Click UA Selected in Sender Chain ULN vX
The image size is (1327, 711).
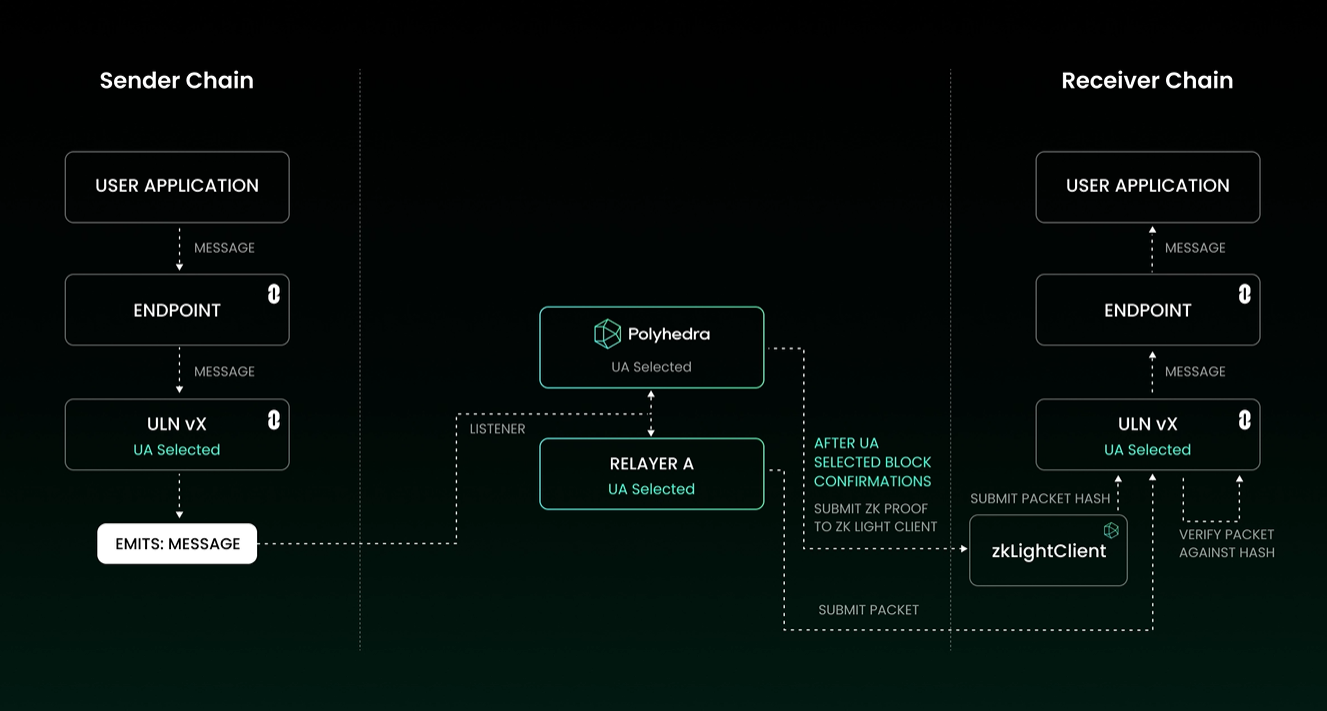pos(177,450)
